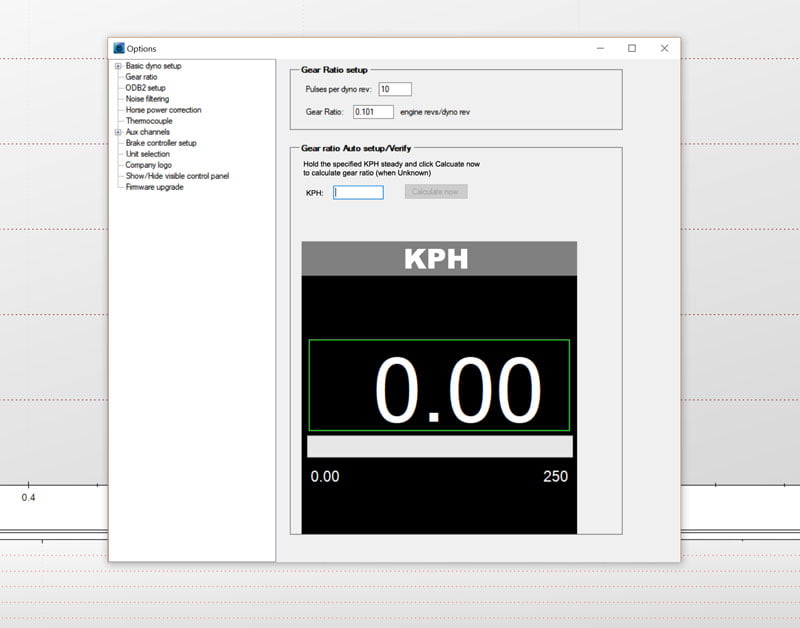Viewport: 800px width, 628px height.
Task: Click the gauge maximum value 250
Action: tap(555, 476)
